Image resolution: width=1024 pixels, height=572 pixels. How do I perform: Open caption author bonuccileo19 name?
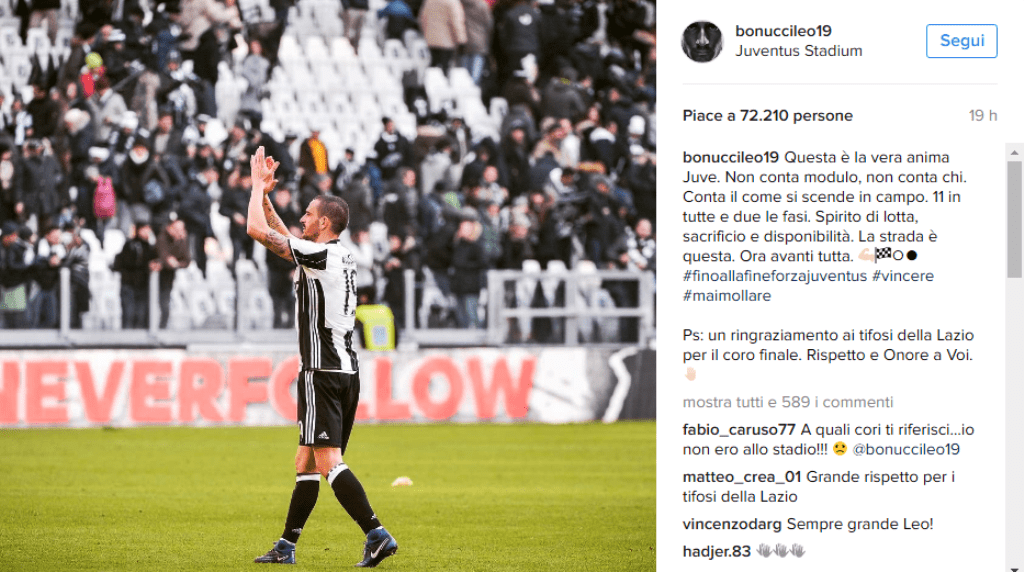point(731,157)
